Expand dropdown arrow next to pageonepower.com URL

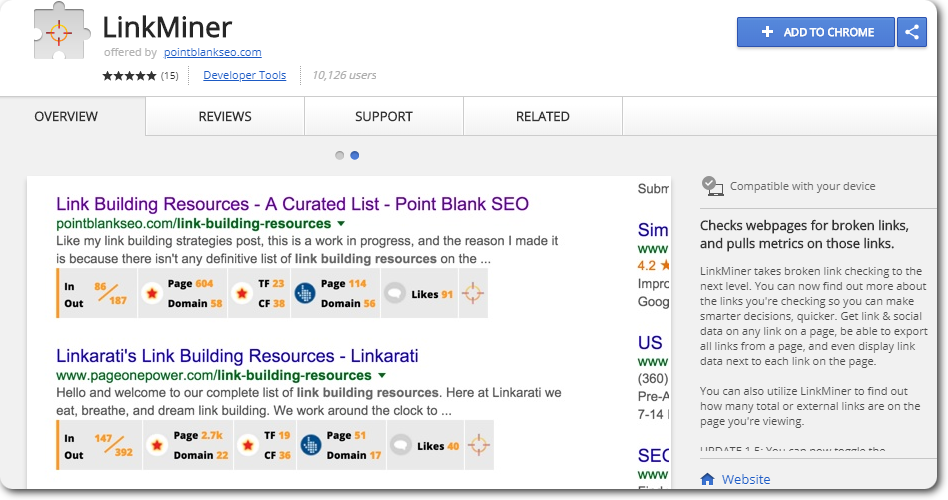pyautogui.click(x=382, y=375)
